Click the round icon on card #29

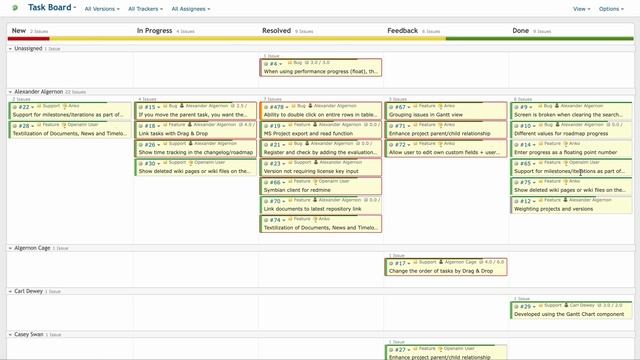click(516, 307)
